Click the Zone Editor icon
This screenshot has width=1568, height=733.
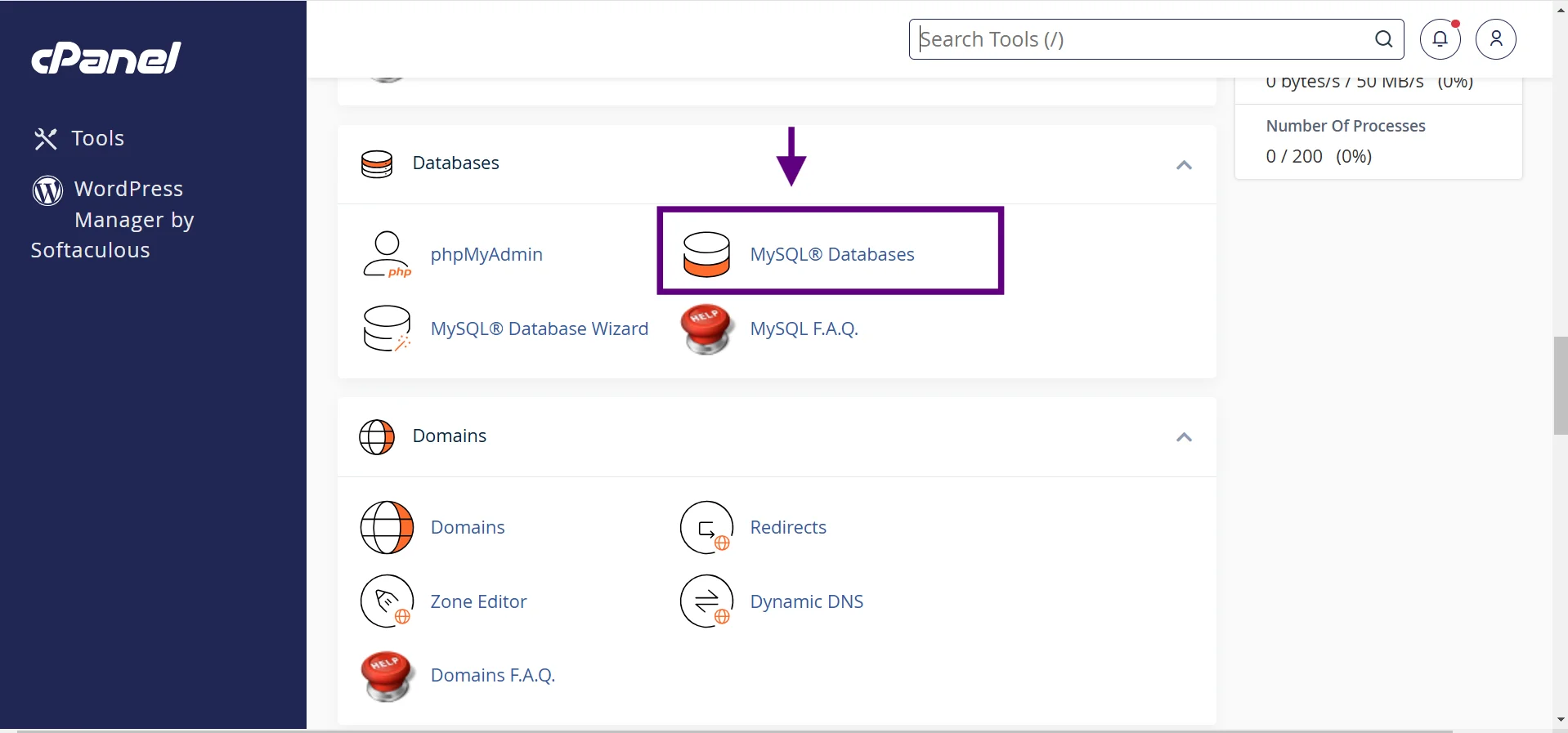pos(387,601)
